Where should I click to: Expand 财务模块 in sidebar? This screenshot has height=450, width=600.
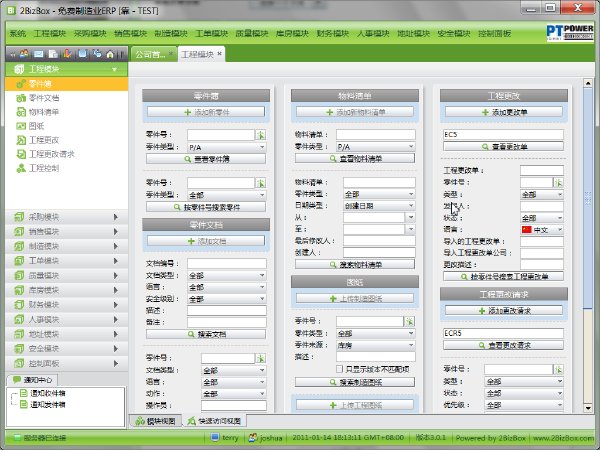67,305
